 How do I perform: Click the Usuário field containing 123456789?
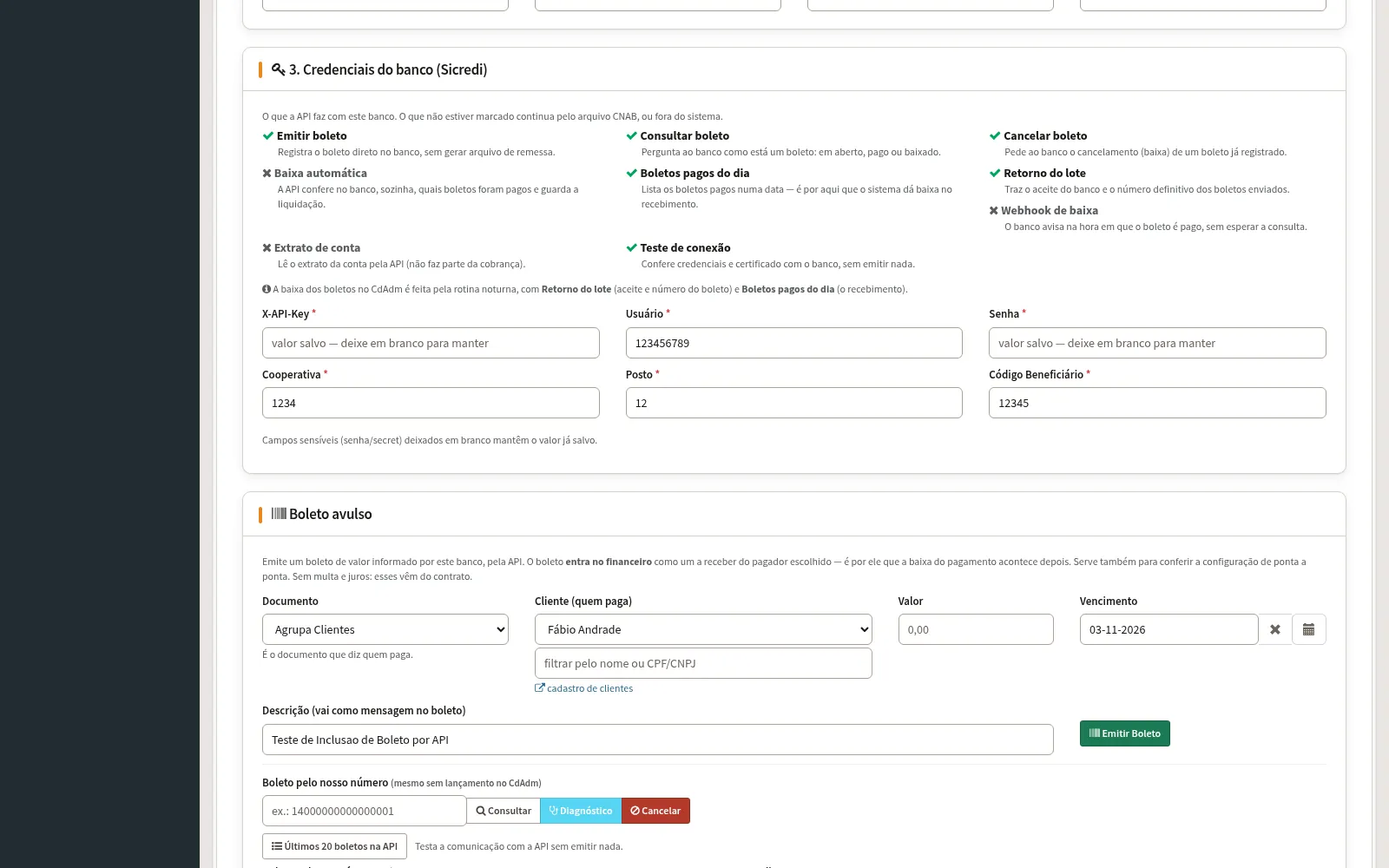(794, 343)
